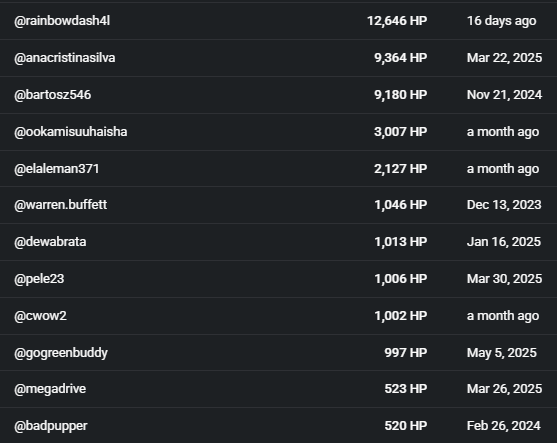Open the @warren.buffett profile link
The width and height of the screenshot is (557, 443).
(61, 205)
